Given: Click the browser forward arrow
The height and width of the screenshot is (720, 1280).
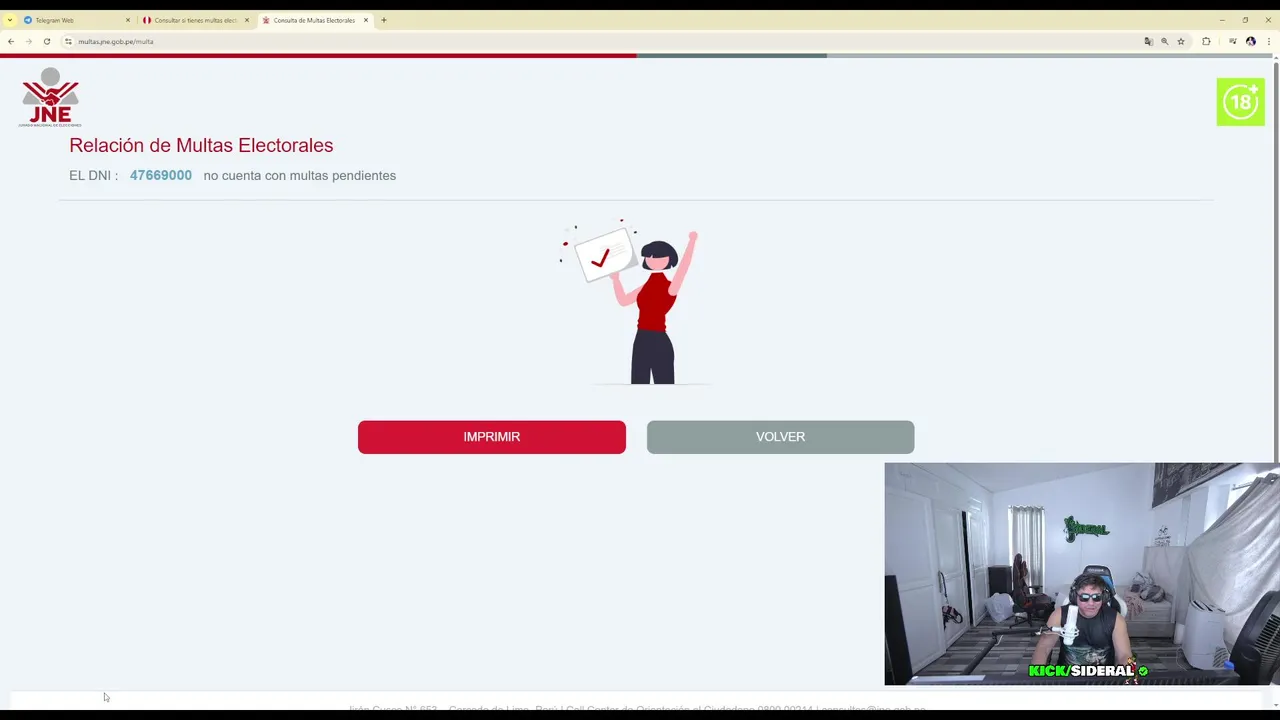Looking at the screenshot, I should coord(29,41).
